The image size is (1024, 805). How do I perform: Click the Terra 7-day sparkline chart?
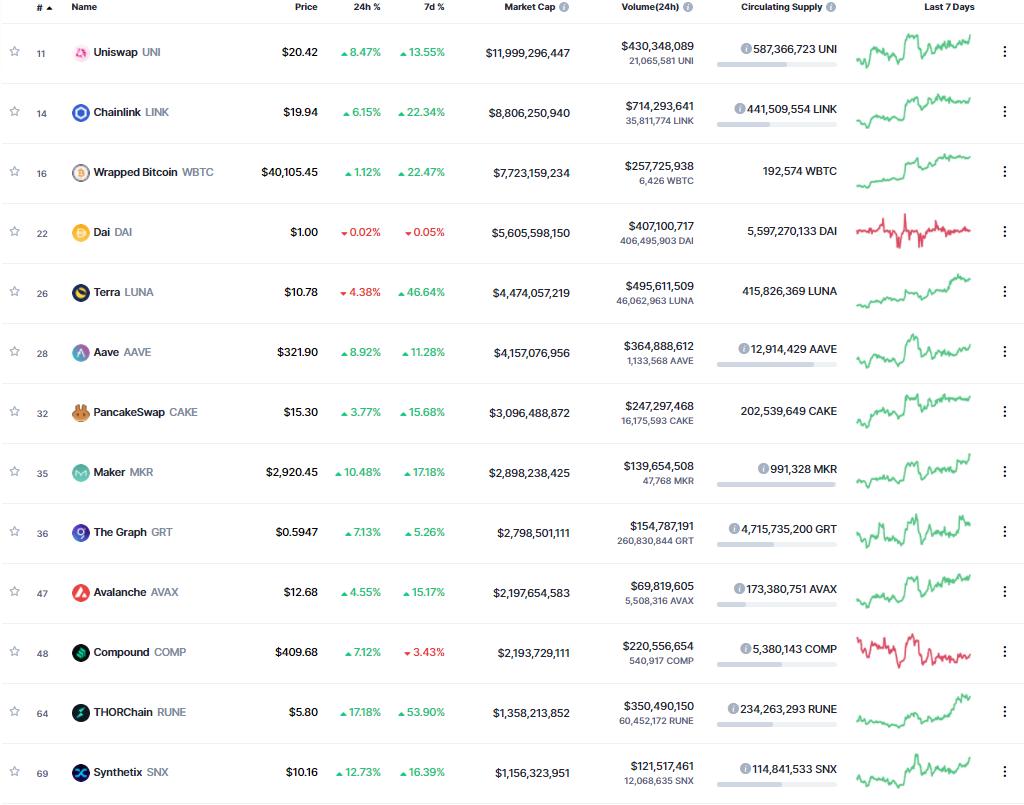click(x=913, y=291)
